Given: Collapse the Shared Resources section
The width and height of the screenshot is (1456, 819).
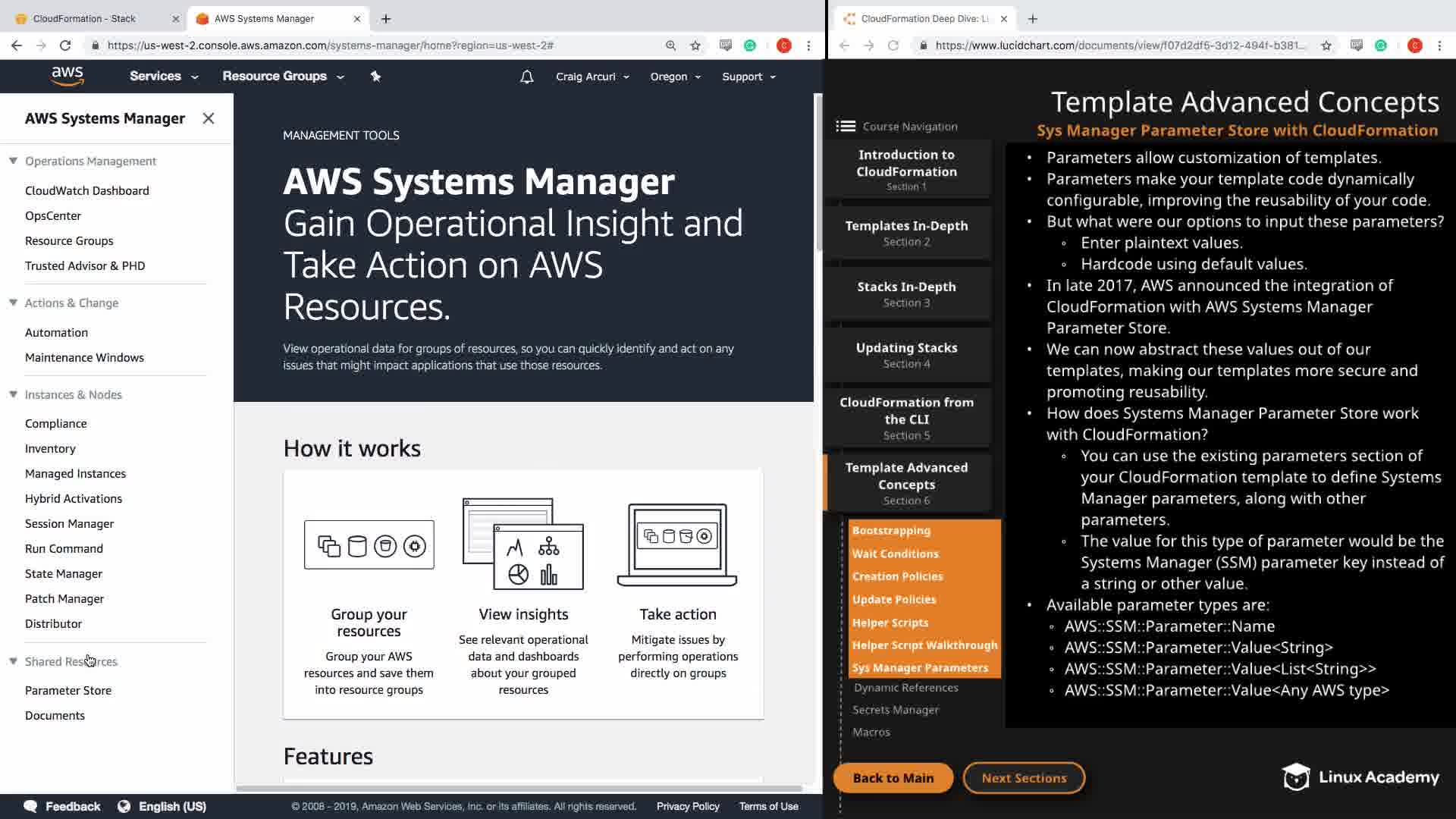Looking at the screenshot, I should tap(13, 661).
